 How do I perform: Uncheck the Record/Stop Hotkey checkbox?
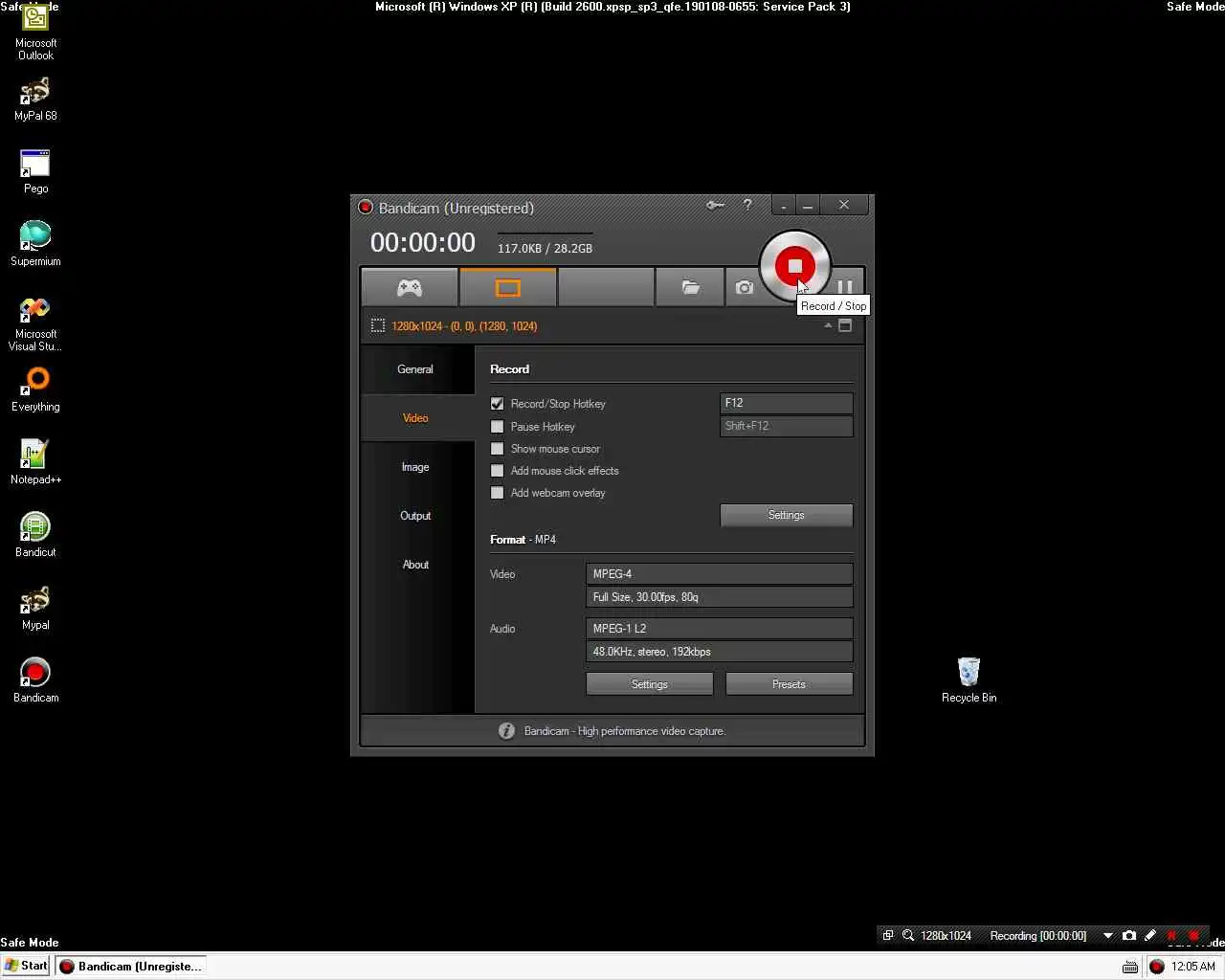pyautogui.click(x=497, y=404)
